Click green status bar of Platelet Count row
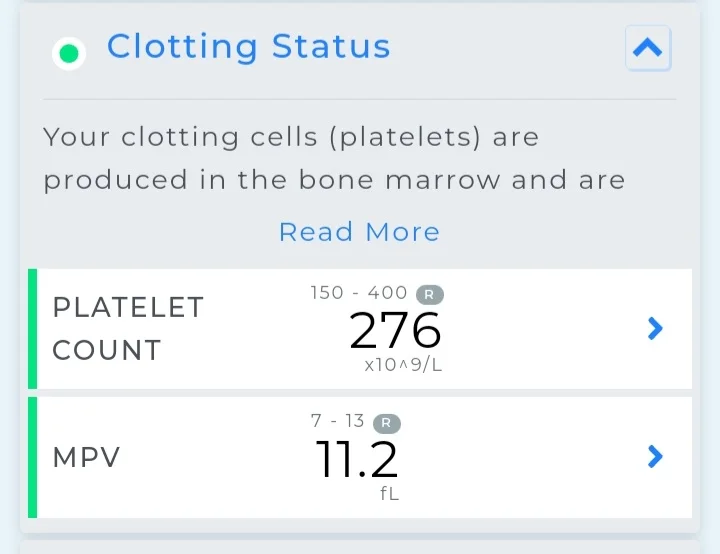This screenshot has width=720, height=554. pyautogui.click(x=33, y=329)
